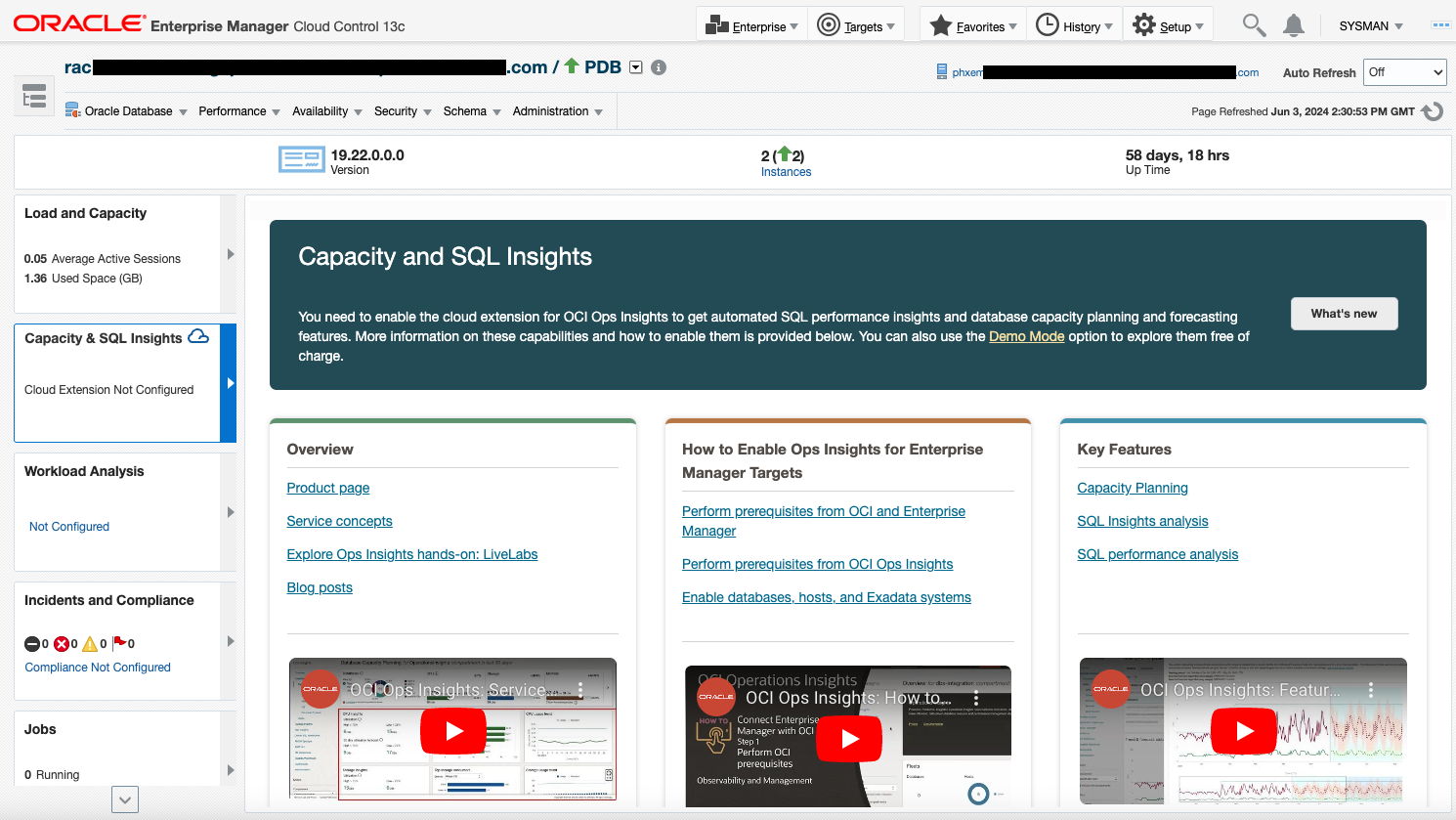1456x820 pixels.
Task: Open the Enterprise menu
Action: pos(751,25)
